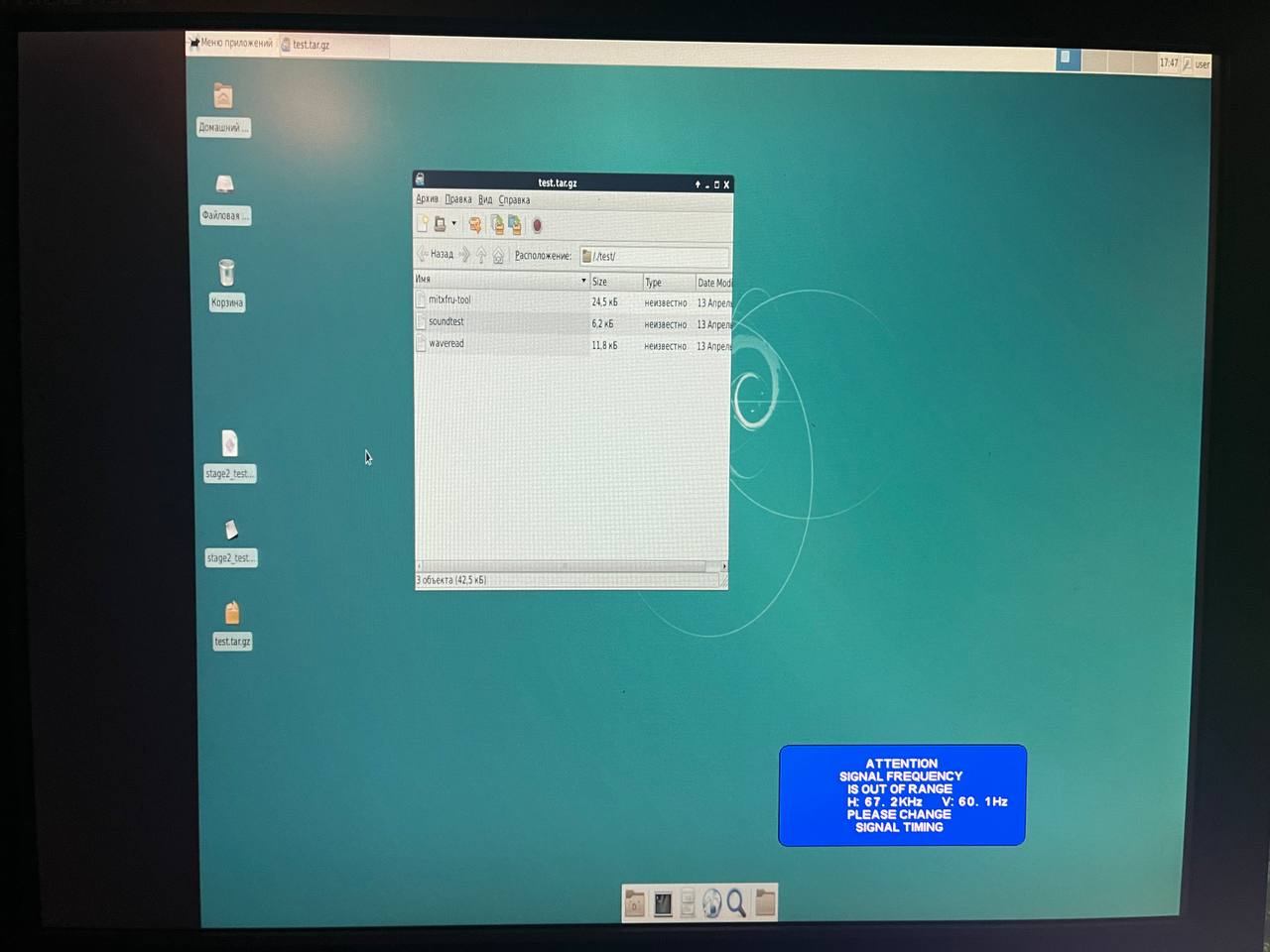The height and width of the screenshot is (952, 1270).
Task: Click the Назад back button
Action: pos(436,255)
